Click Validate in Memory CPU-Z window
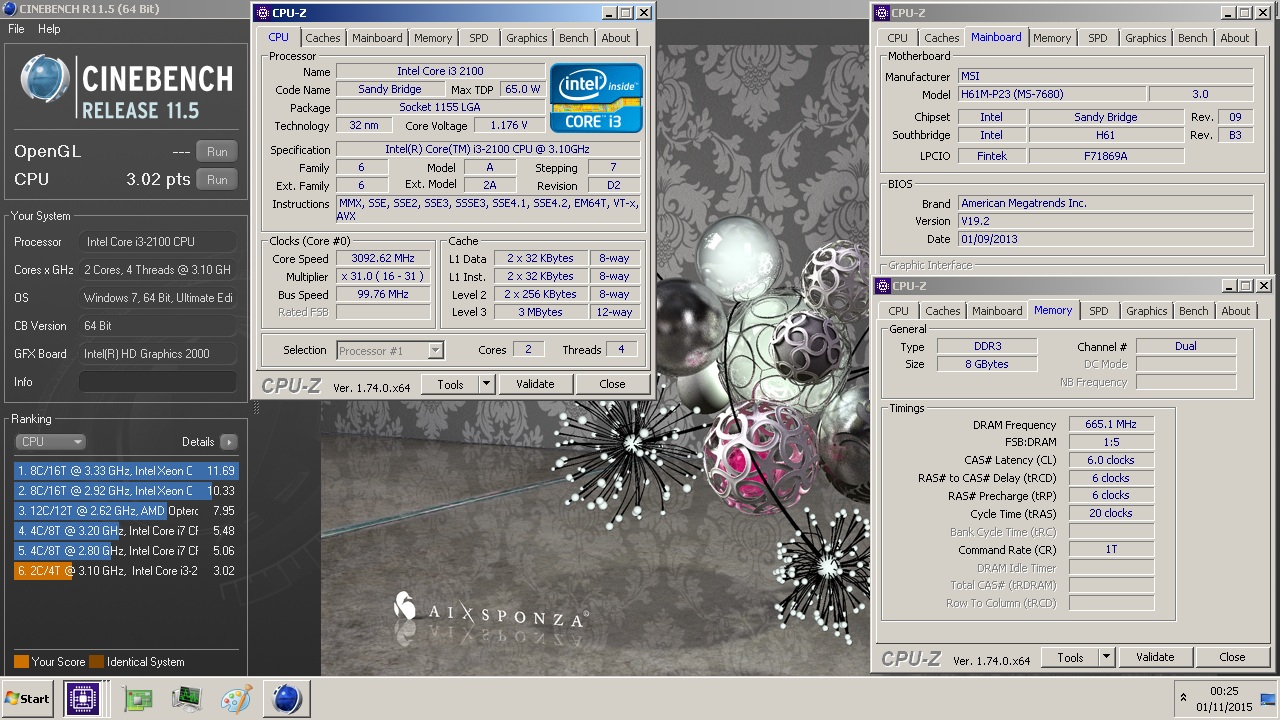This screenshot has width=1280, height=720. click(1155, 657)
